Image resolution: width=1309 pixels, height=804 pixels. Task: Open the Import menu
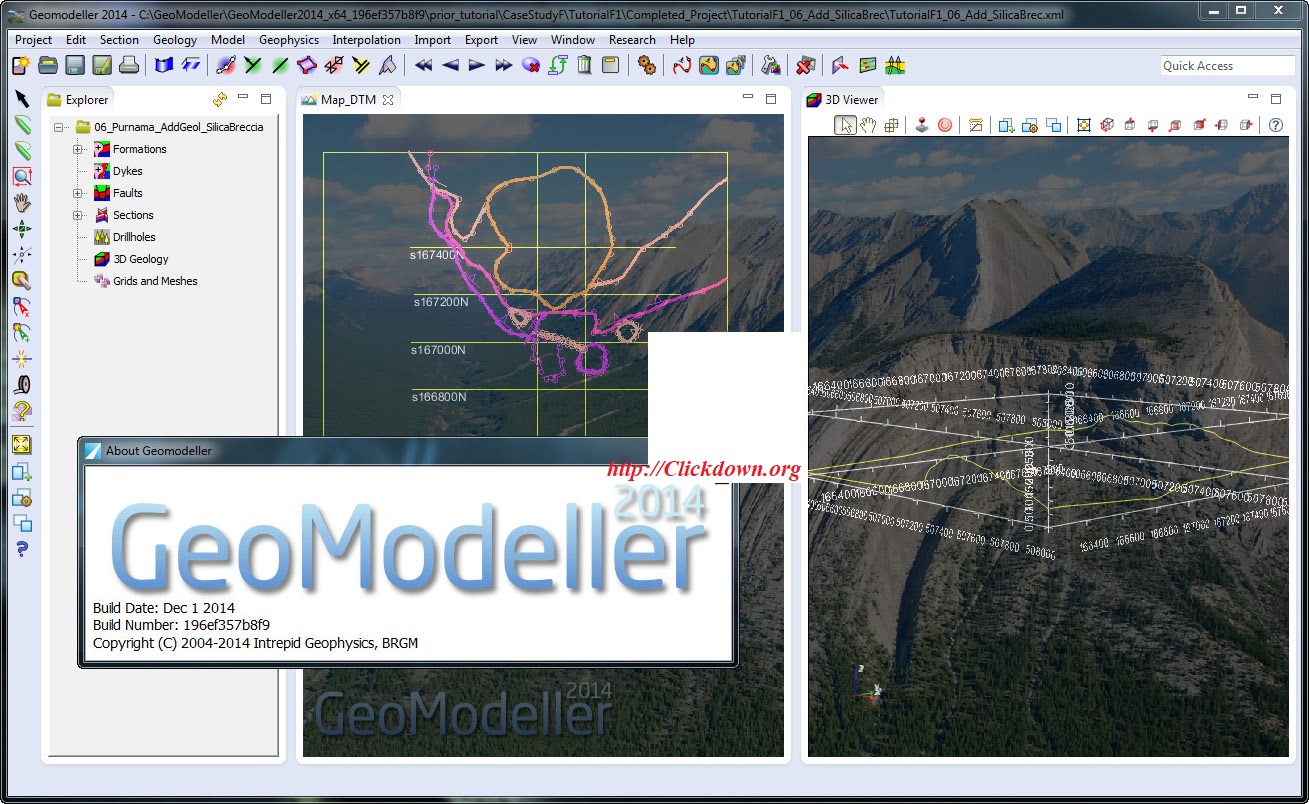pos(433,40)
